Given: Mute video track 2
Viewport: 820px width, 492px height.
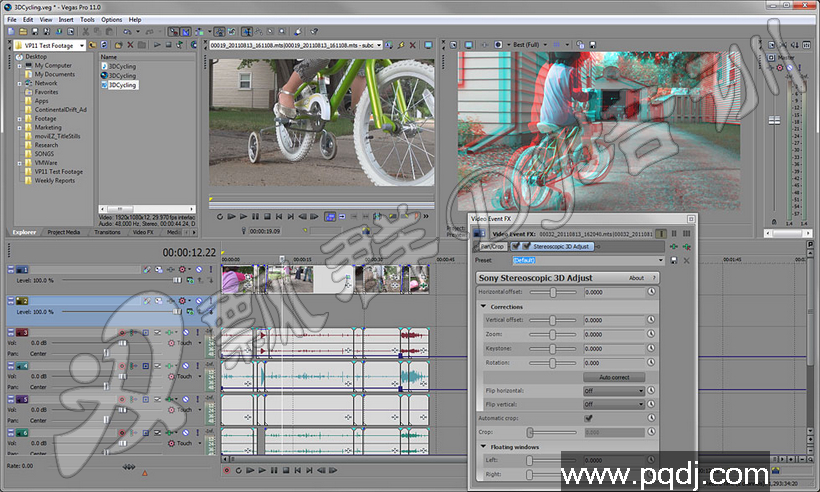Looking at the screenshot, I should (199, 301).
